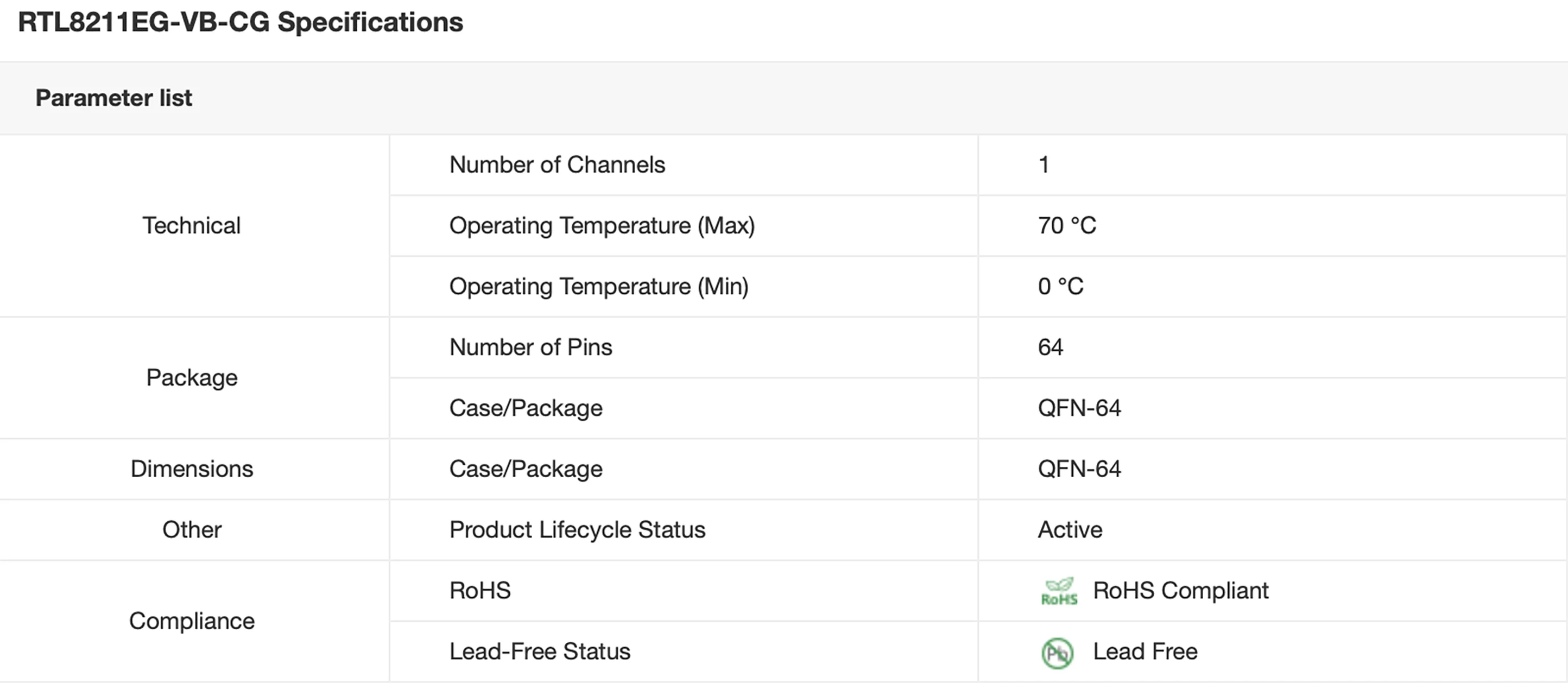
Task: Click the Operating Temperature (Max) label
Action: click(x=602, y=226)
